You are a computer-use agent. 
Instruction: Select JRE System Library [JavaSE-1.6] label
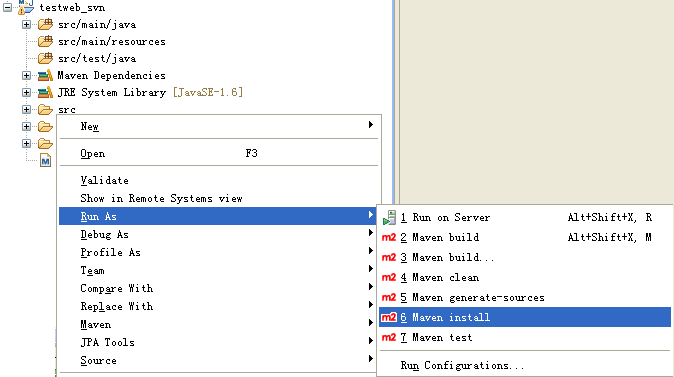[x=150, y=92]
